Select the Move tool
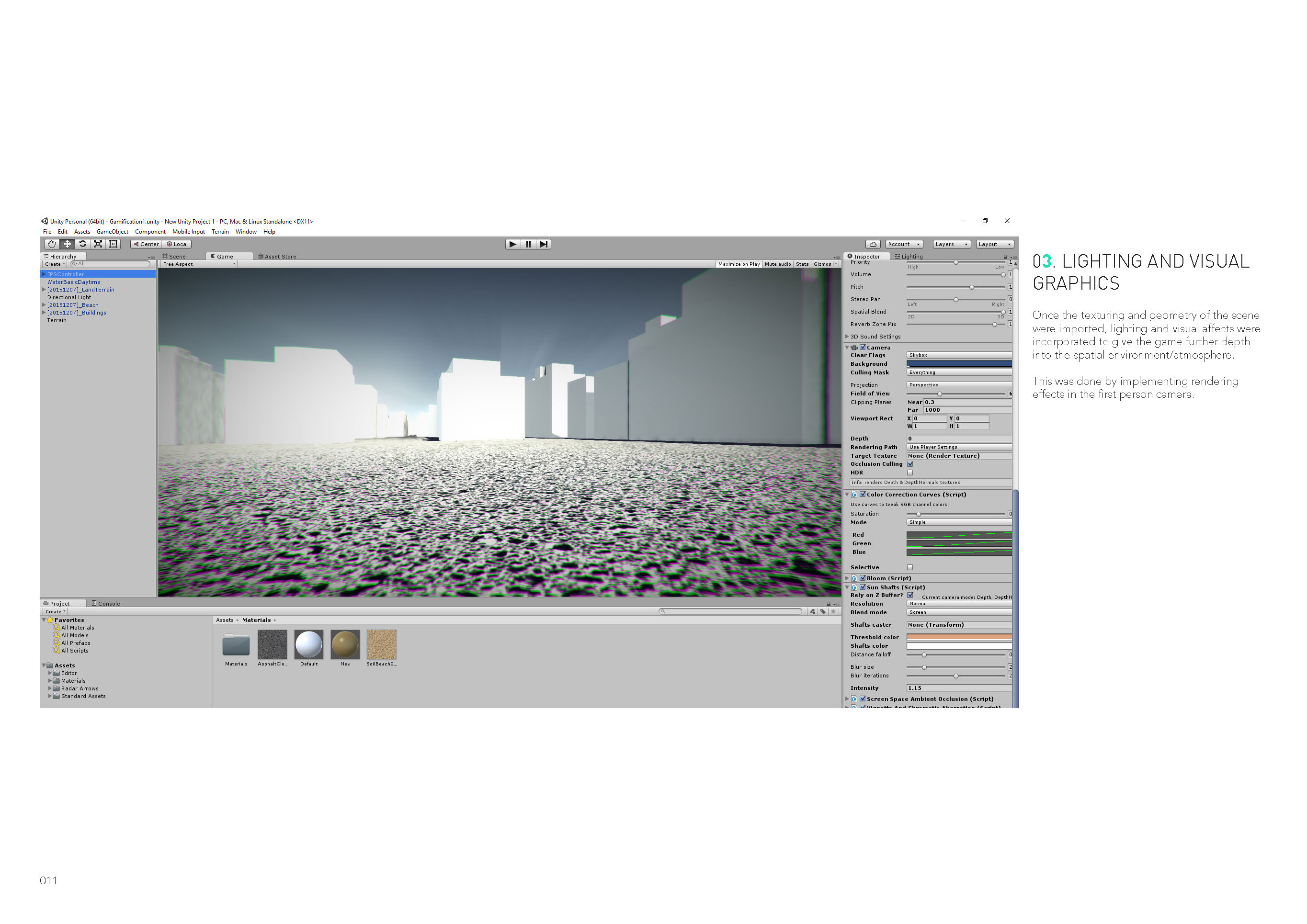Screen dimensions: 1307x924 pos(68,244)
